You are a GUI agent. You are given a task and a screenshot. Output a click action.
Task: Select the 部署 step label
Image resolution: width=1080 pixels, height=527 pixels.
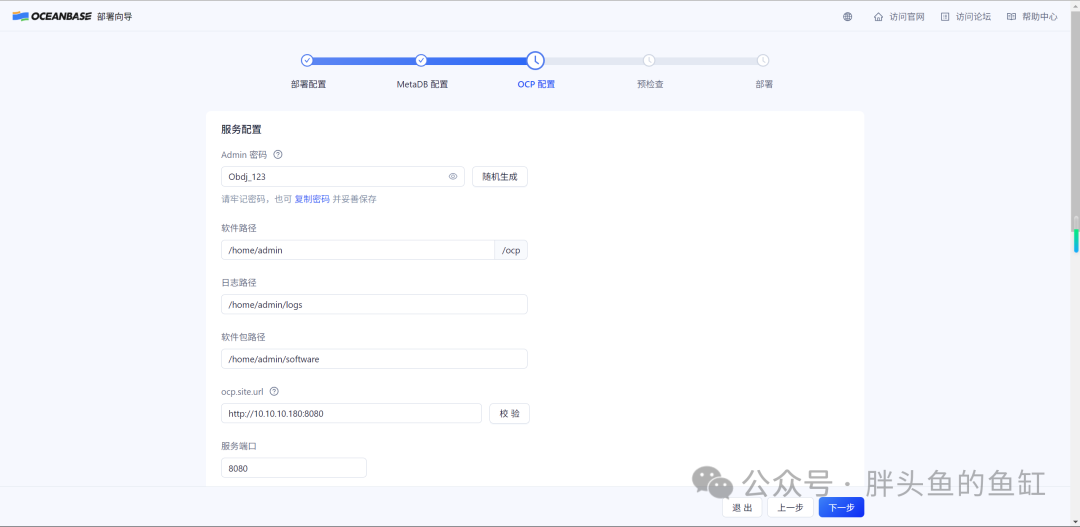tap(764, 85)
